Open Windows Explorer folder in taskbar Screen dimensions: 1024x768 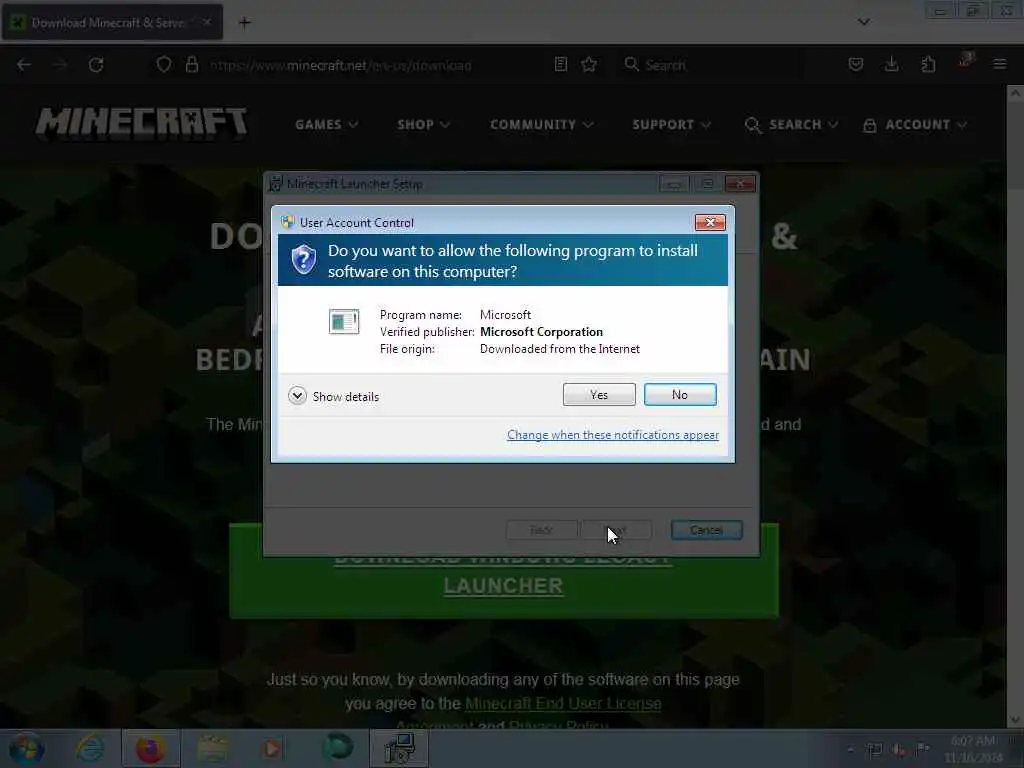click(x=213, y=748)
